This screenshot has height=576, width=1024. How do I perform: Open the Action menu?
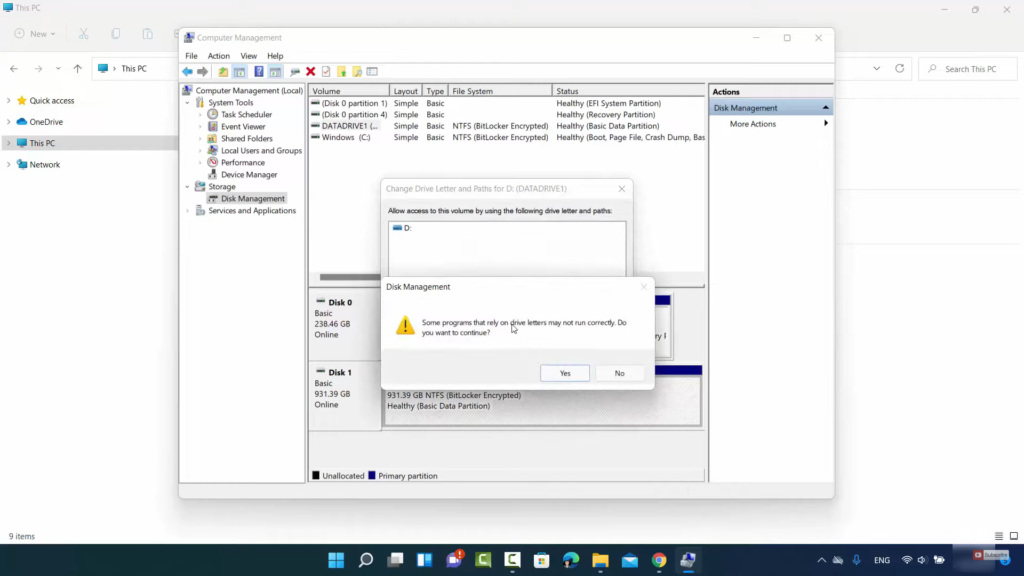[x=218, y=56]
